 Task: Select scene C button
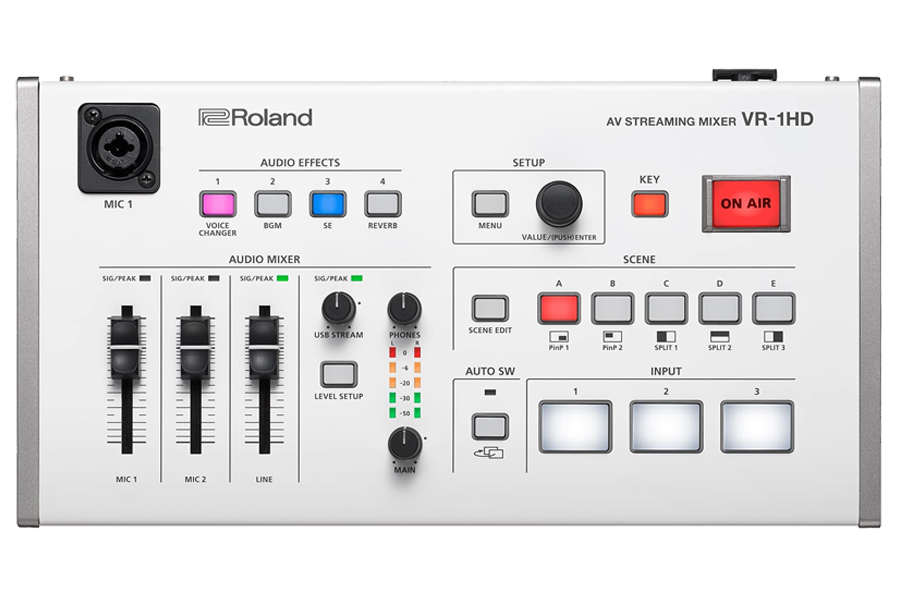[x=666, y=308]
